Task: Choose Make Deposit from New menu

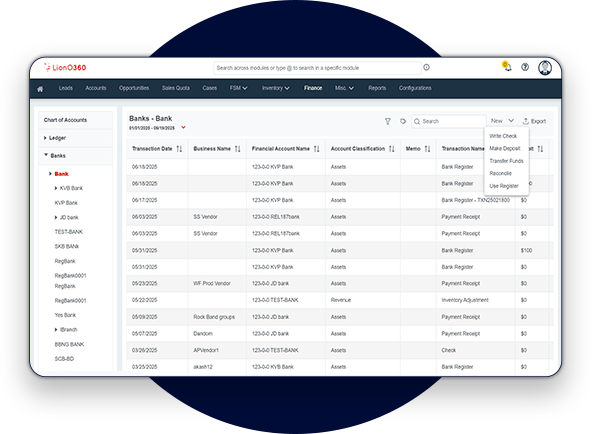Action: pos(505,148)
